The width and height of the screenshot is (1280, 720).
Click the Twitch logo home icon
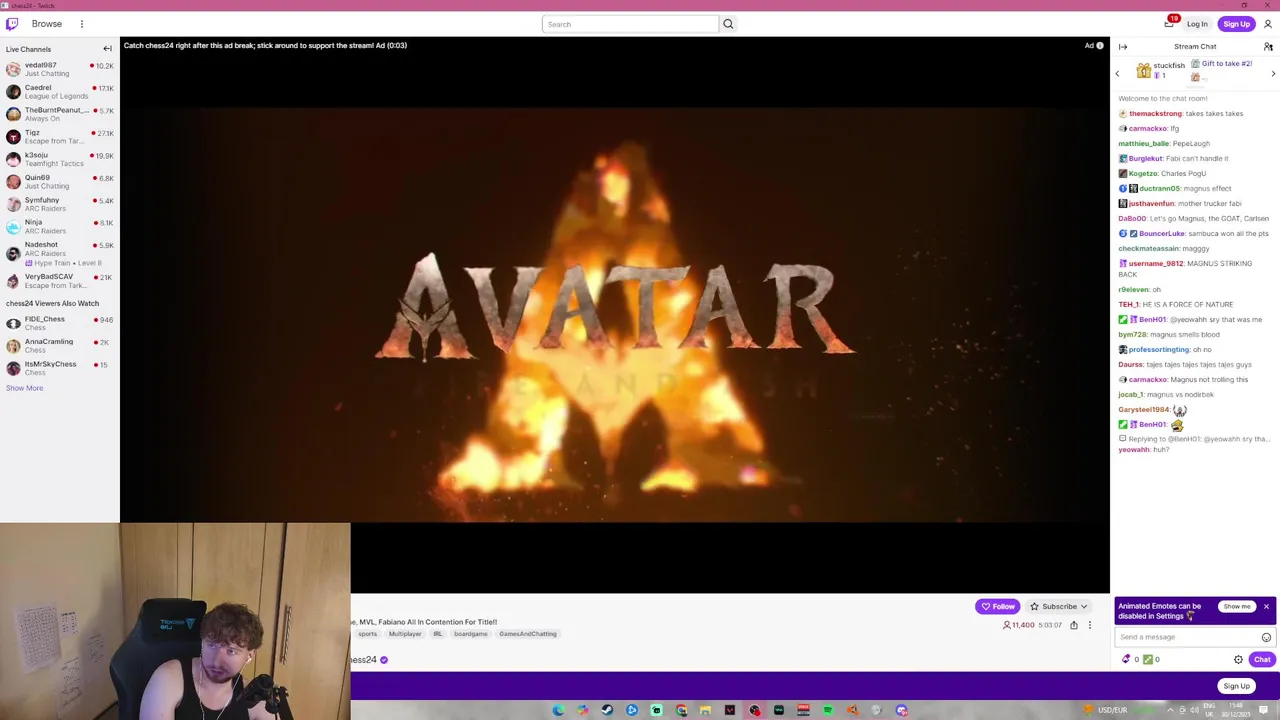click(12, 24)
